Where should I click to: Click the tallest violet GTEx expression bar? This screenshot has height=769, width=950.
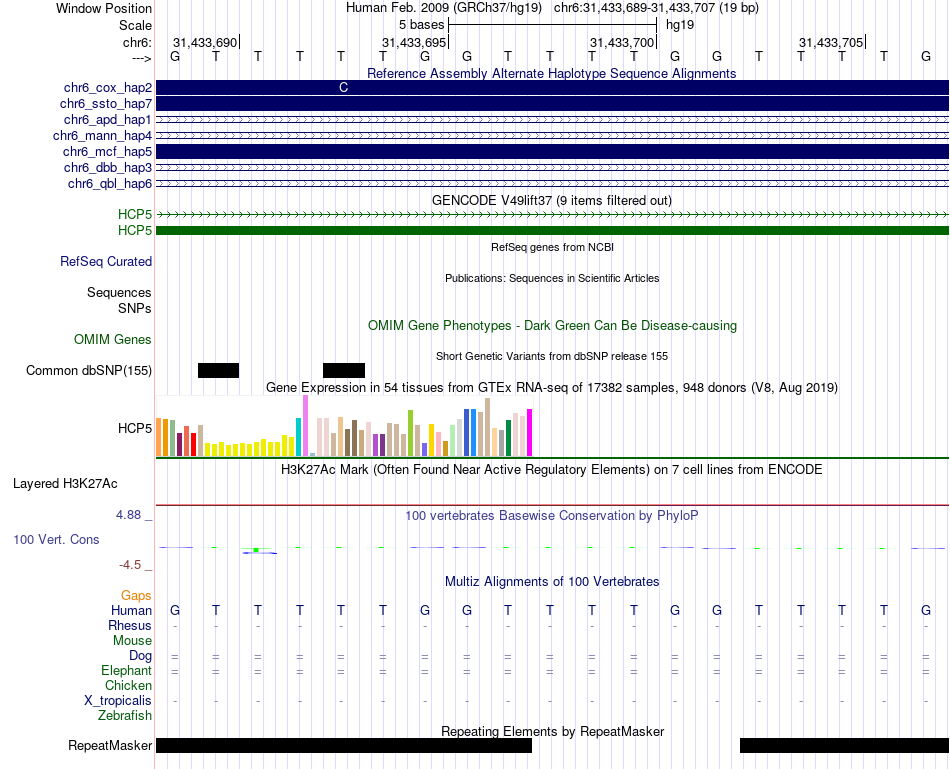[x=305, y=425]
